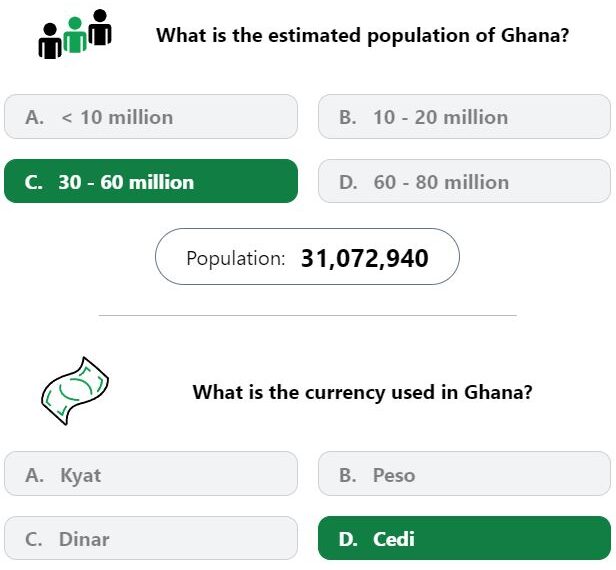Pick answer D. 60 - 80 million
The image size is (616, 570).
(x=464, y=181)
